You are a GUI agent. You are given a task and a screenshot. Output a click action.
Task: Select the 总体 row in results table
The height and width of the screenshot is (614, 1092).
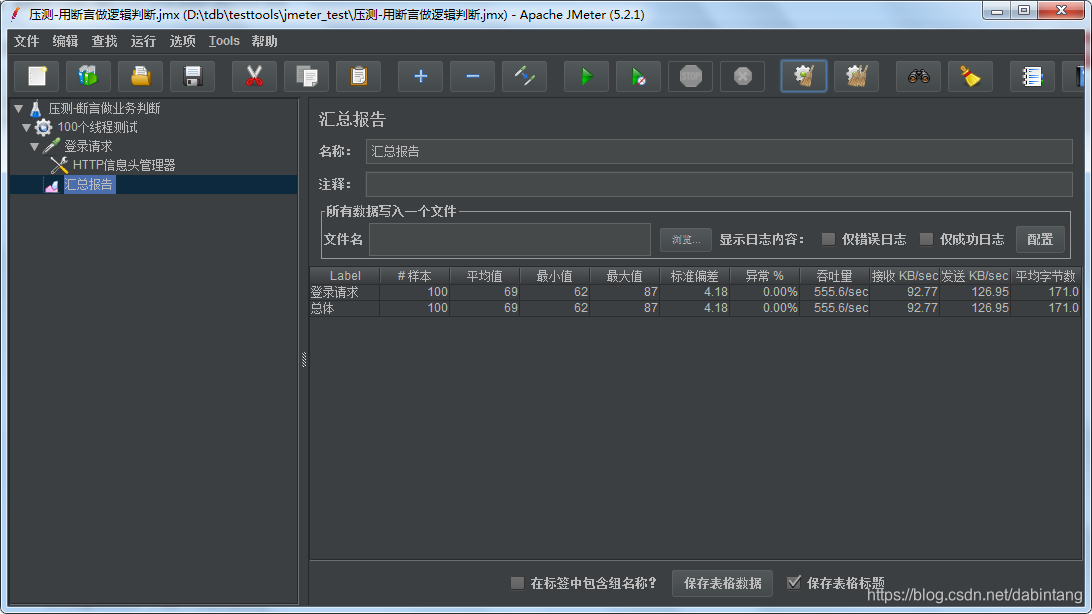point(695,308)
